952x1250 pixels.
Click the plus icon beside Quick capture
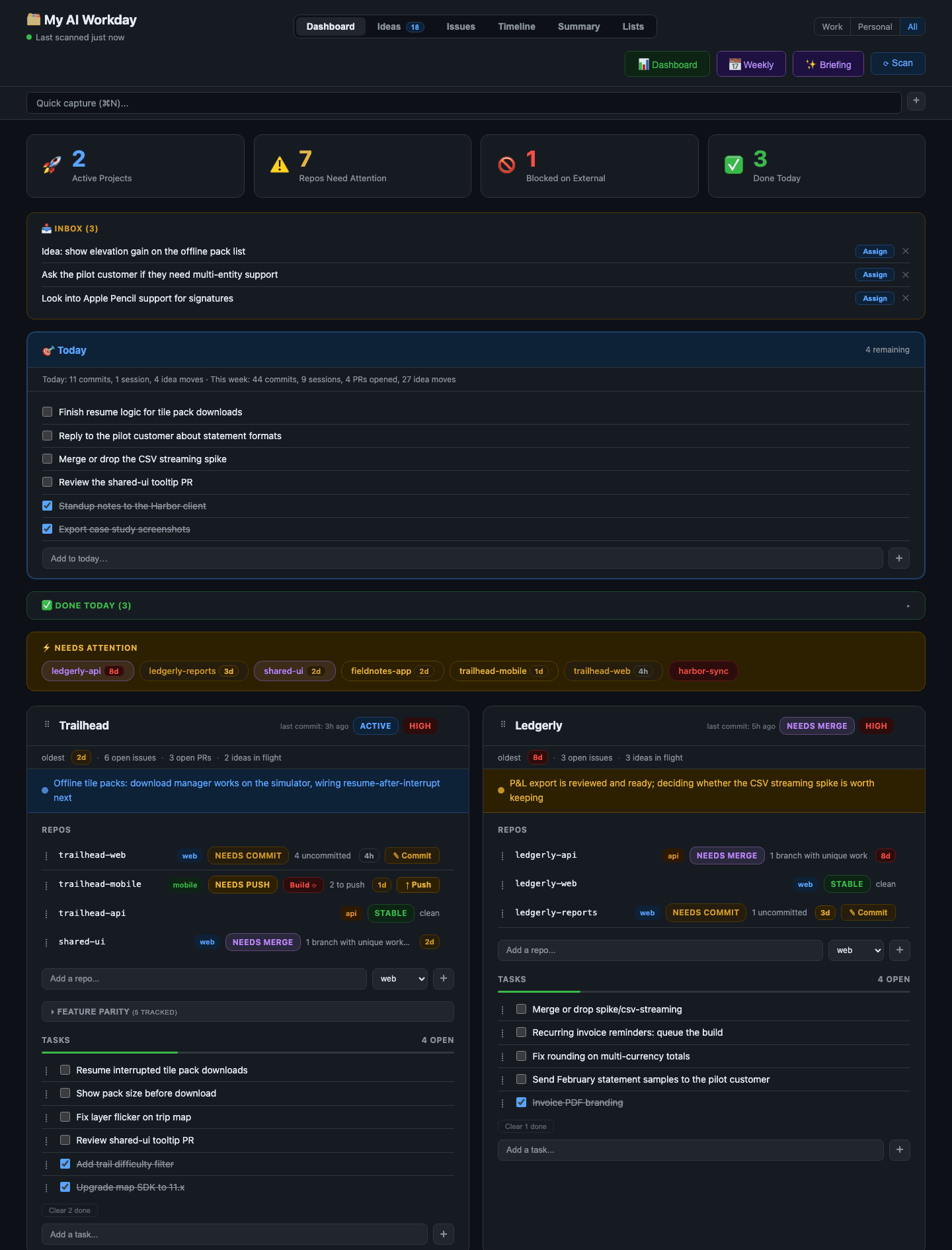[x=916, y=101]
